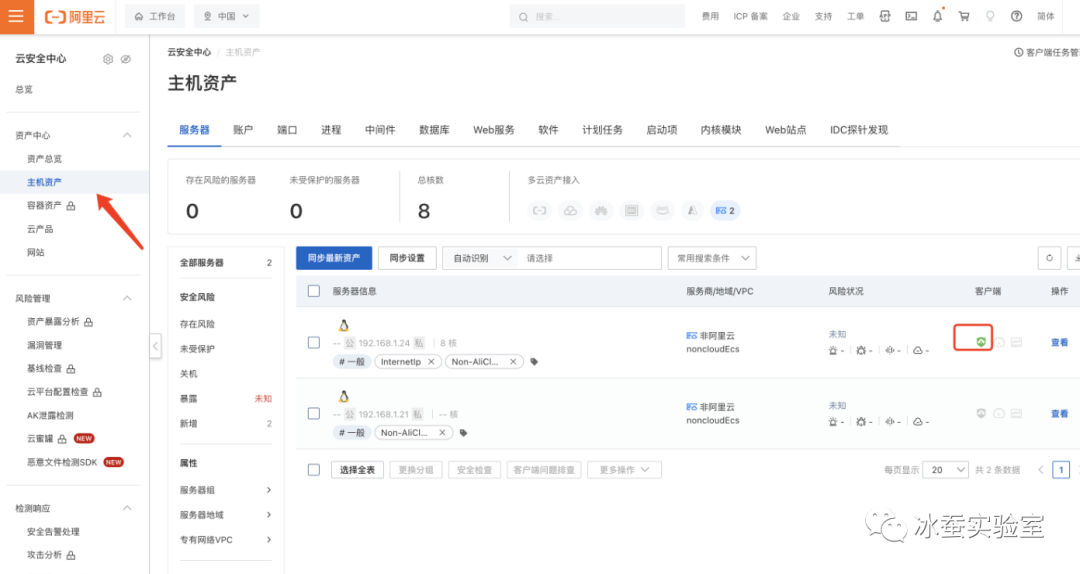
Task: Click the IDC icon showing count 2
Action: (725, 211)
